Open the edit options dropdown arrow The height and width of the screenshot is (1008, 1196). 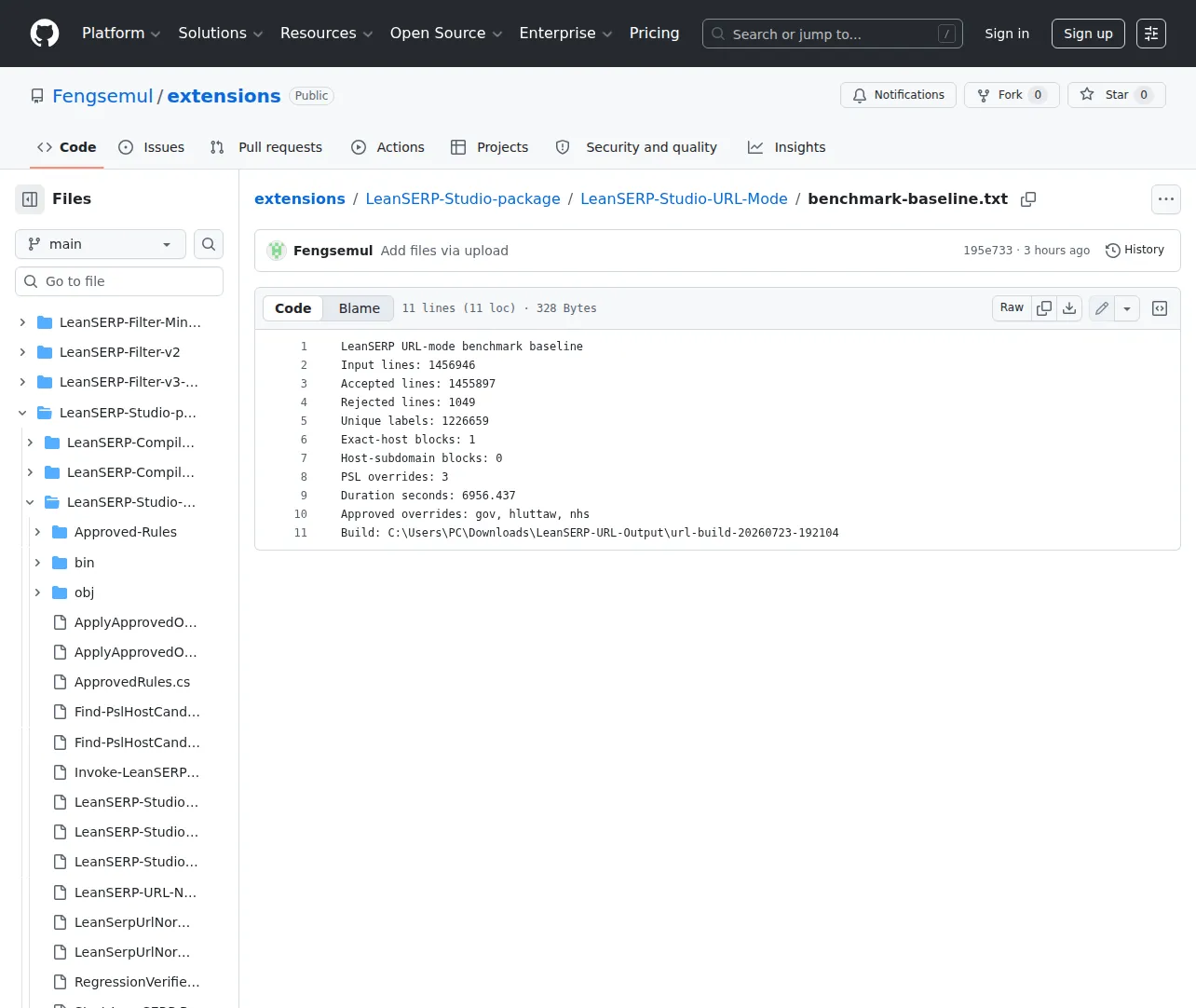click(1127, 308)
